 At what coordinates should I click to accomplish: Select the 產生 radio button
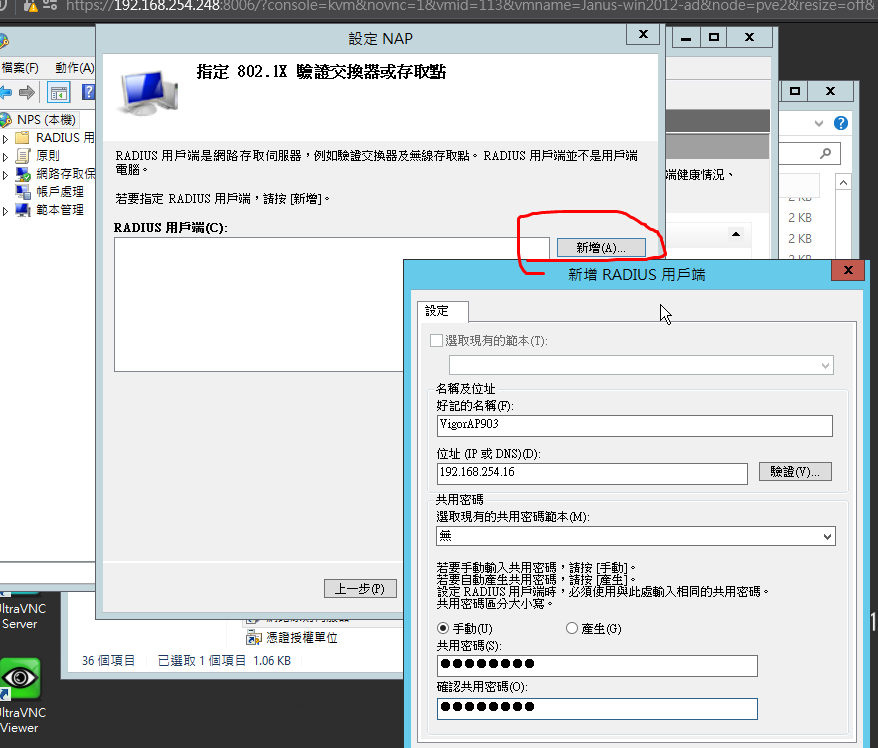pos(572,628)
